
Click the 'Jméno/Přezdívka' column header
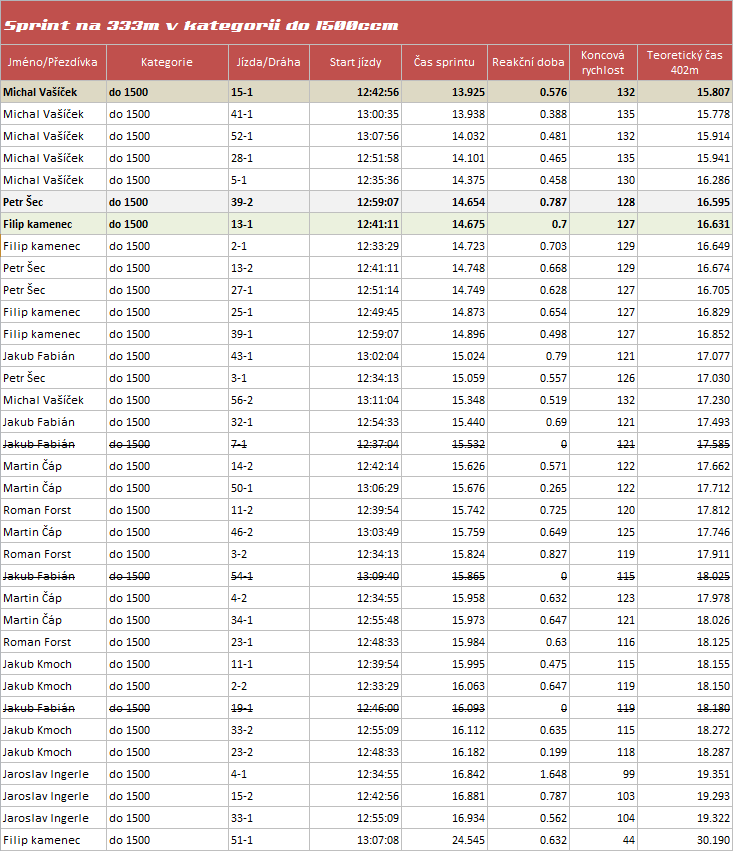53,62
